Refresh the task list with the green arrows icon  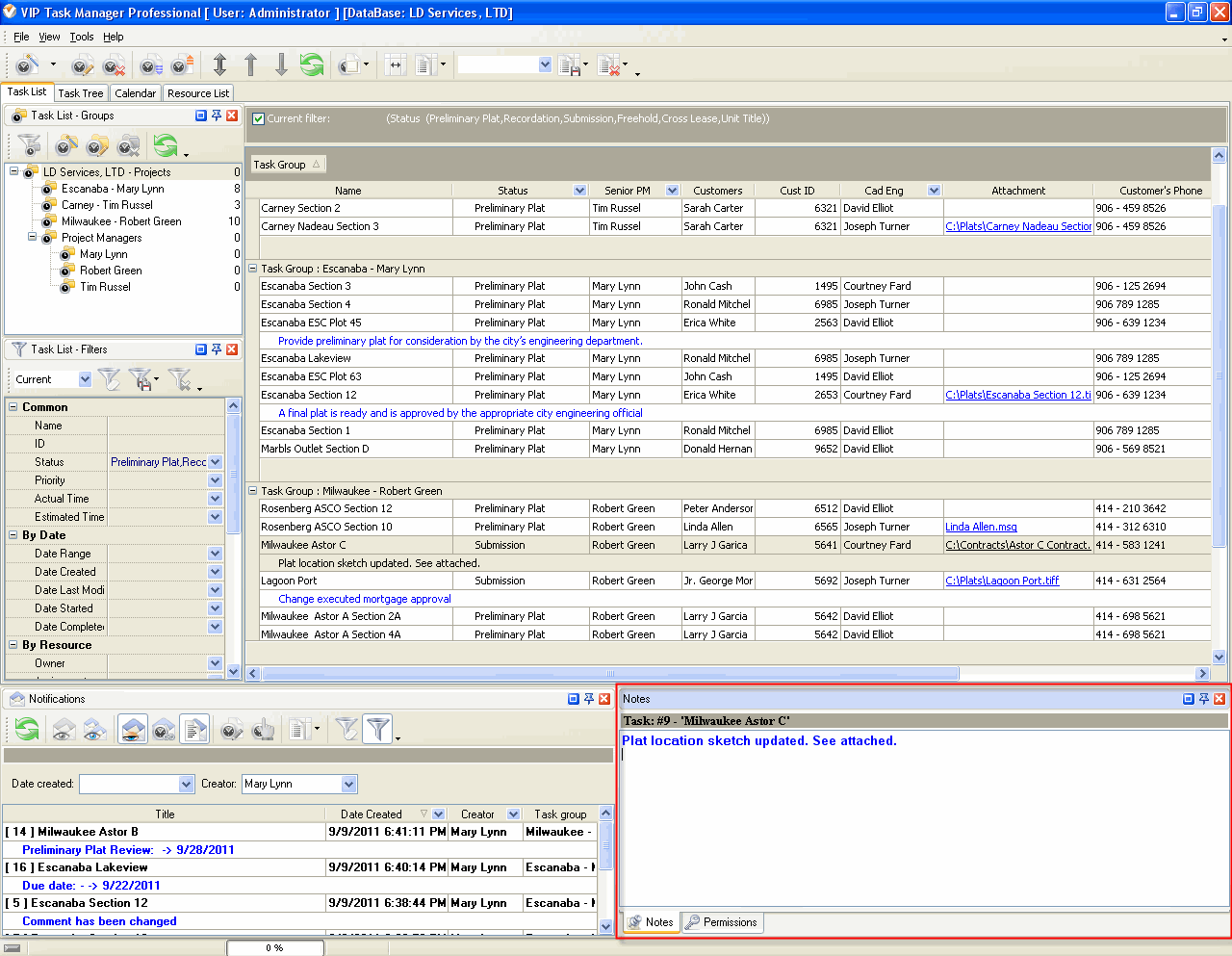tap(311, 65)
